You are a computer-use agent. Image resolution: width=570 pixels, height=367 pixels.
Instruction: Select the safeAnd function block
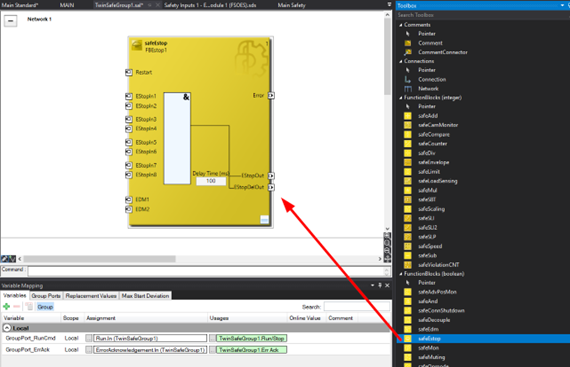coord(428,301)
